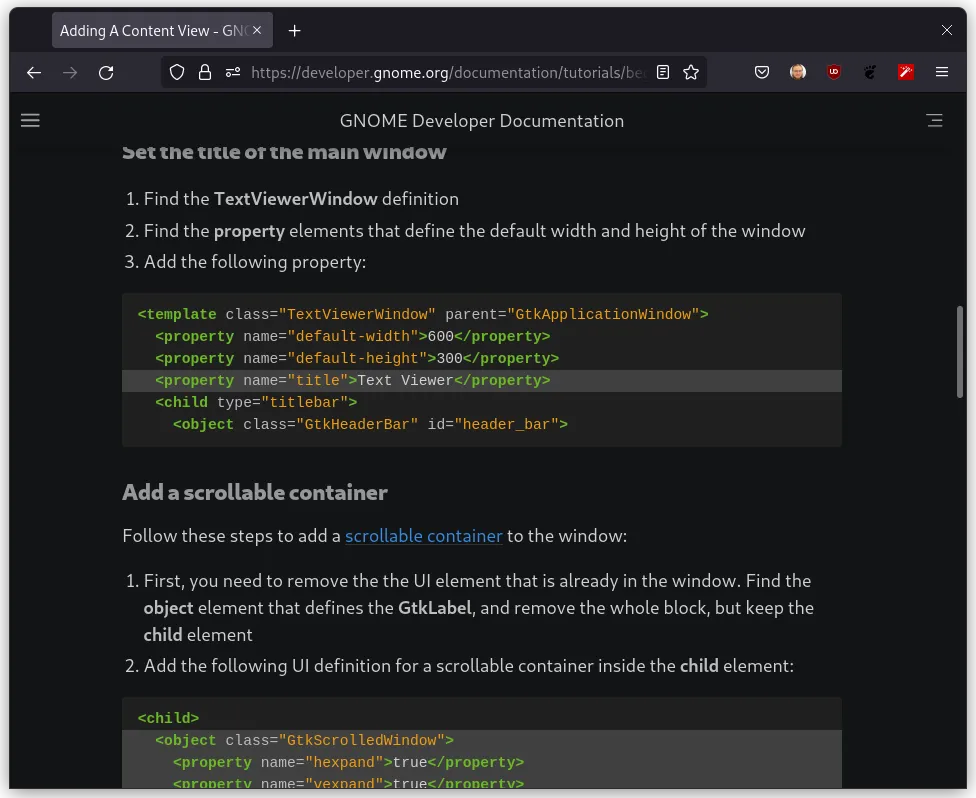976x798 pixels.
Task: Toggle Reader View for this page
Action: (x=663, y=72)
